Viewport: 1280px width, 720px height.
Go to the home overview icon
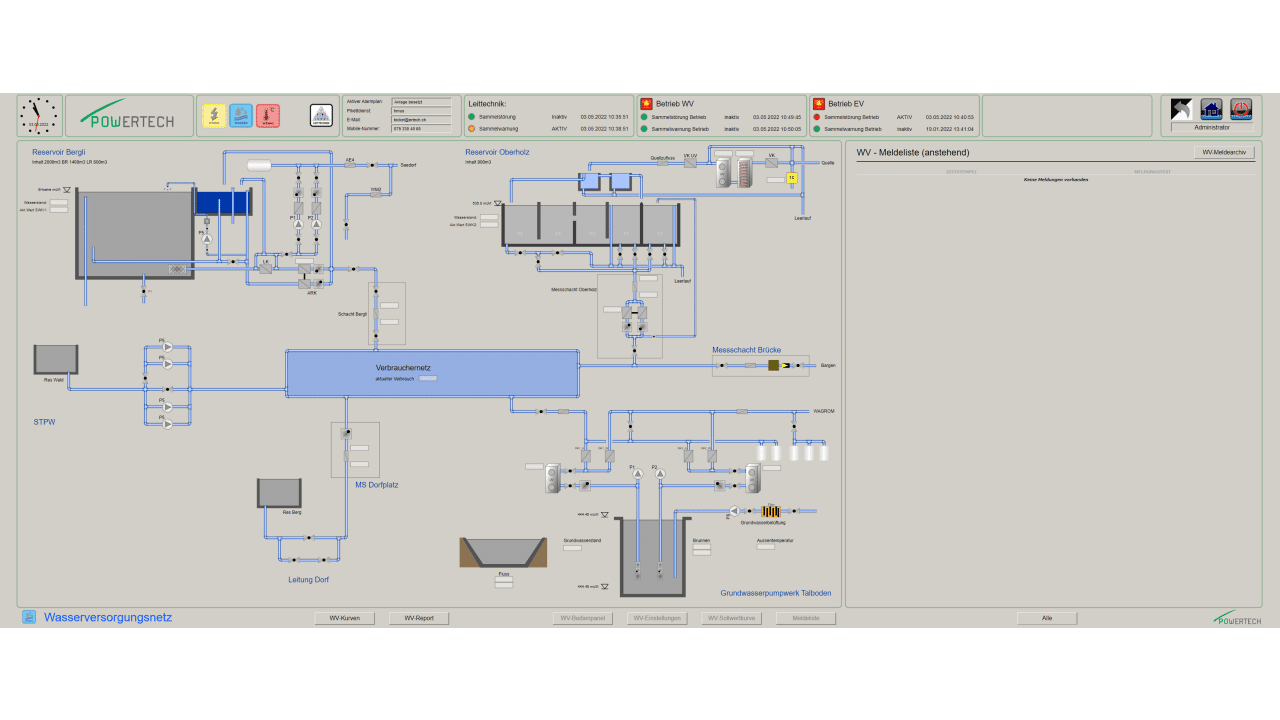point(1211,109)
